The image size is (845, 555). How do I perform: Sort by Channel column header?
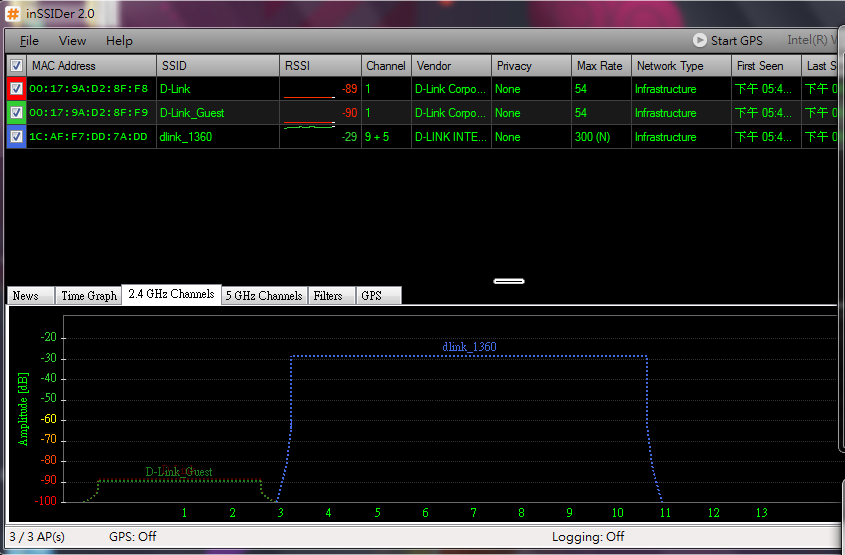pos(386,66)
